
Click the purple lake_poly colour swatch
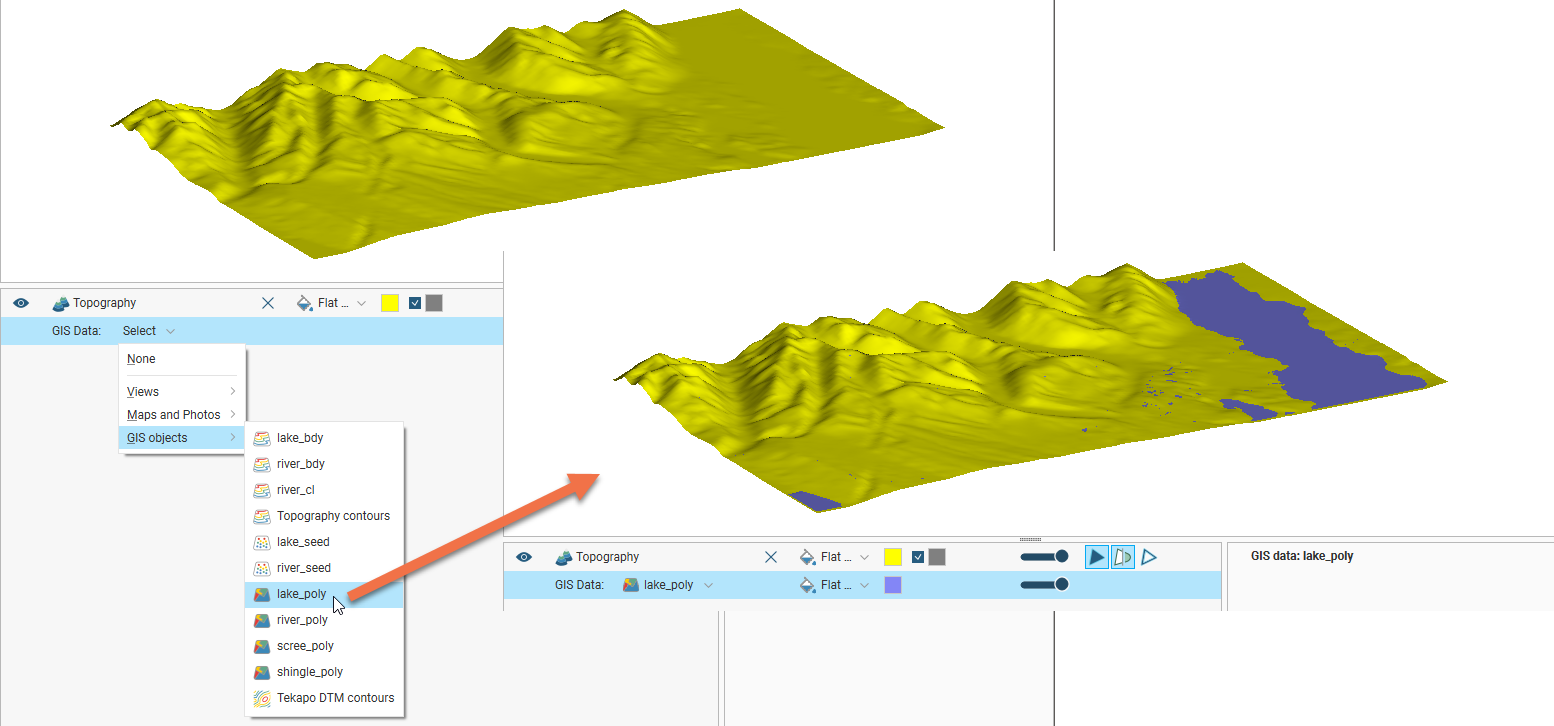click(893, 585)
